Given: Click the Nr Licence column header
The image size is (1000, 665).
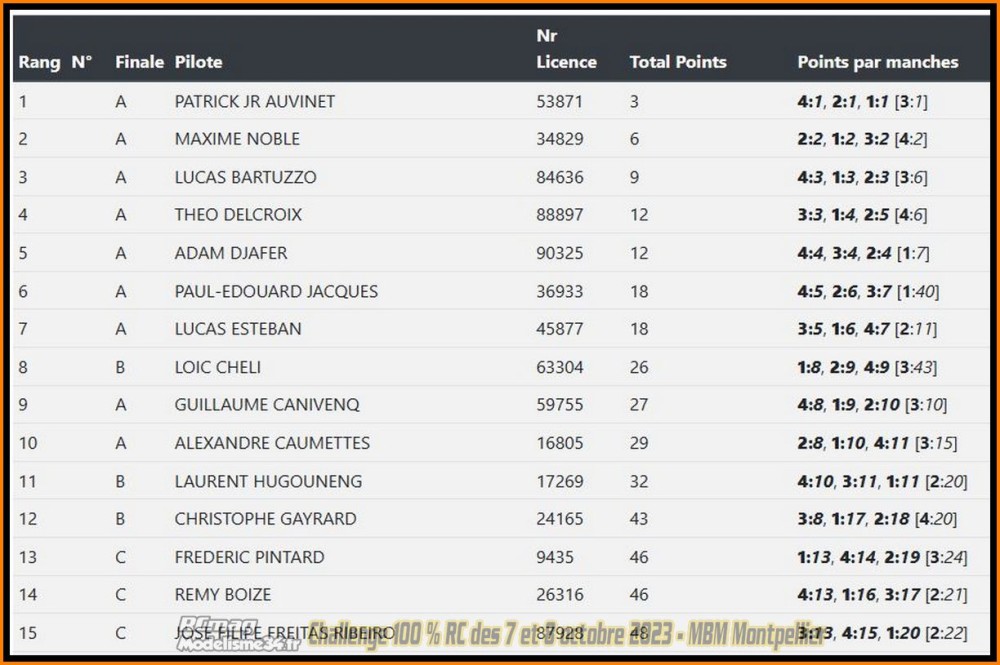Looking at the screenshot, I should (x=566, y=48).
